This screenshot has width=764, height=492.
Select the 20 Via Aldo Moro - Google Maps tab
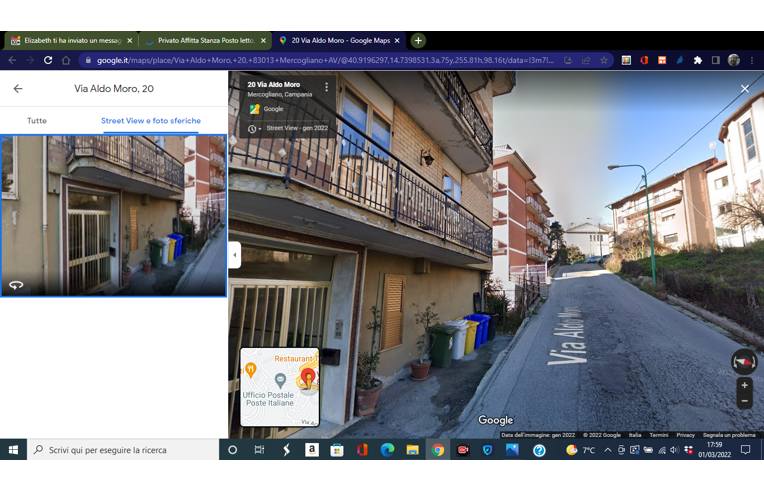340,41
